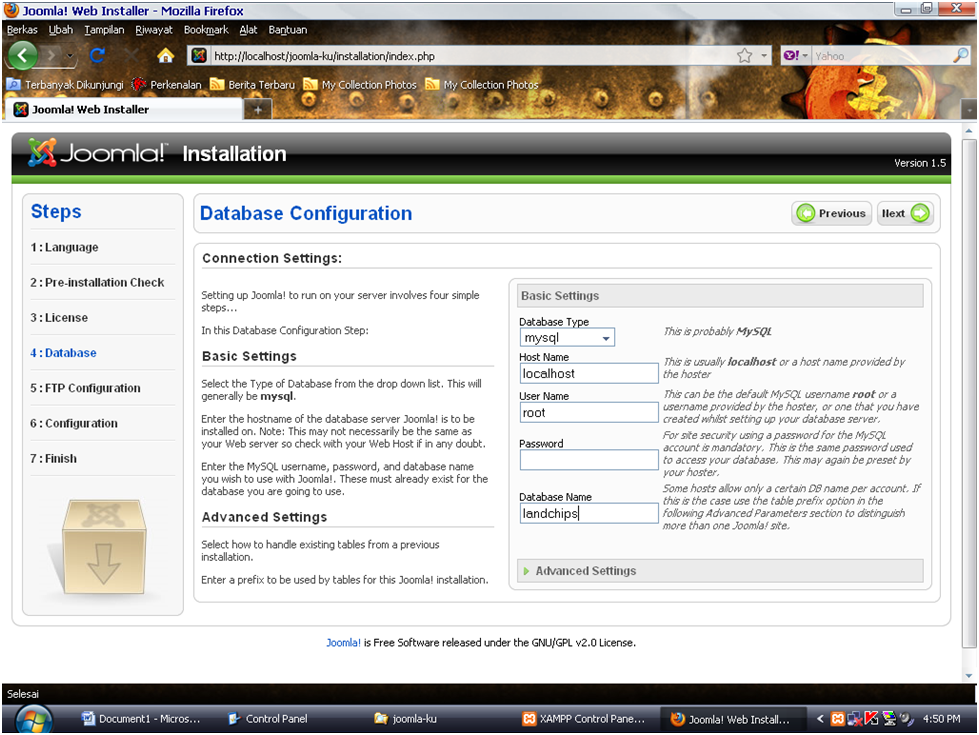Screen dimensions: 979x735
Task: Click the Basic Settings panel header
Action: [720, 296]
